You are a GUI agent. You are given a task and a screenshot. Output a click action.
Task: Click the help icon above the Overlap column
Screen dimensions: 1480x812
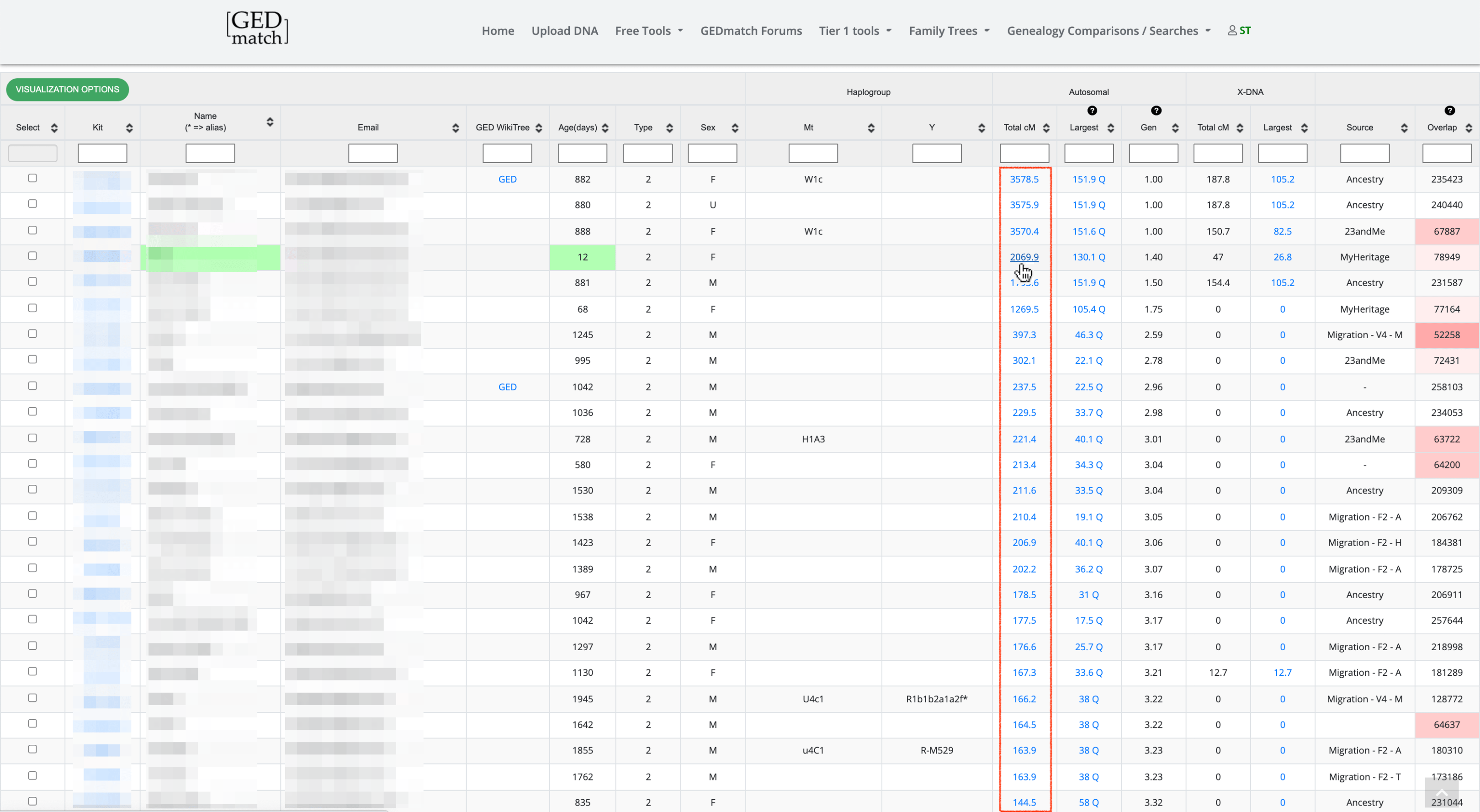click(1450, 110)
